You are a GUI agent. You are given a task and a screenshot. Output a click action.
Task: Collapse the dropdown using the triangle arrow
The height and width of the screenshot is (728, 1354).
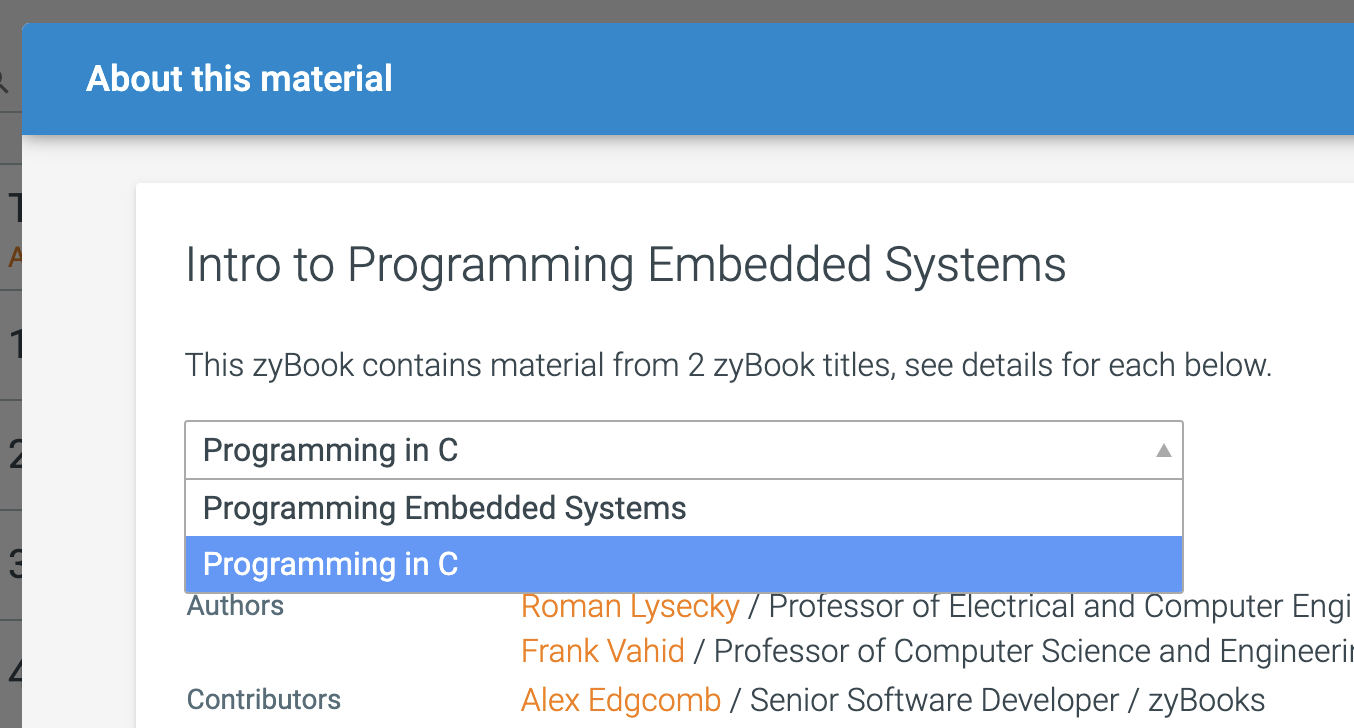pos(1163,451)
